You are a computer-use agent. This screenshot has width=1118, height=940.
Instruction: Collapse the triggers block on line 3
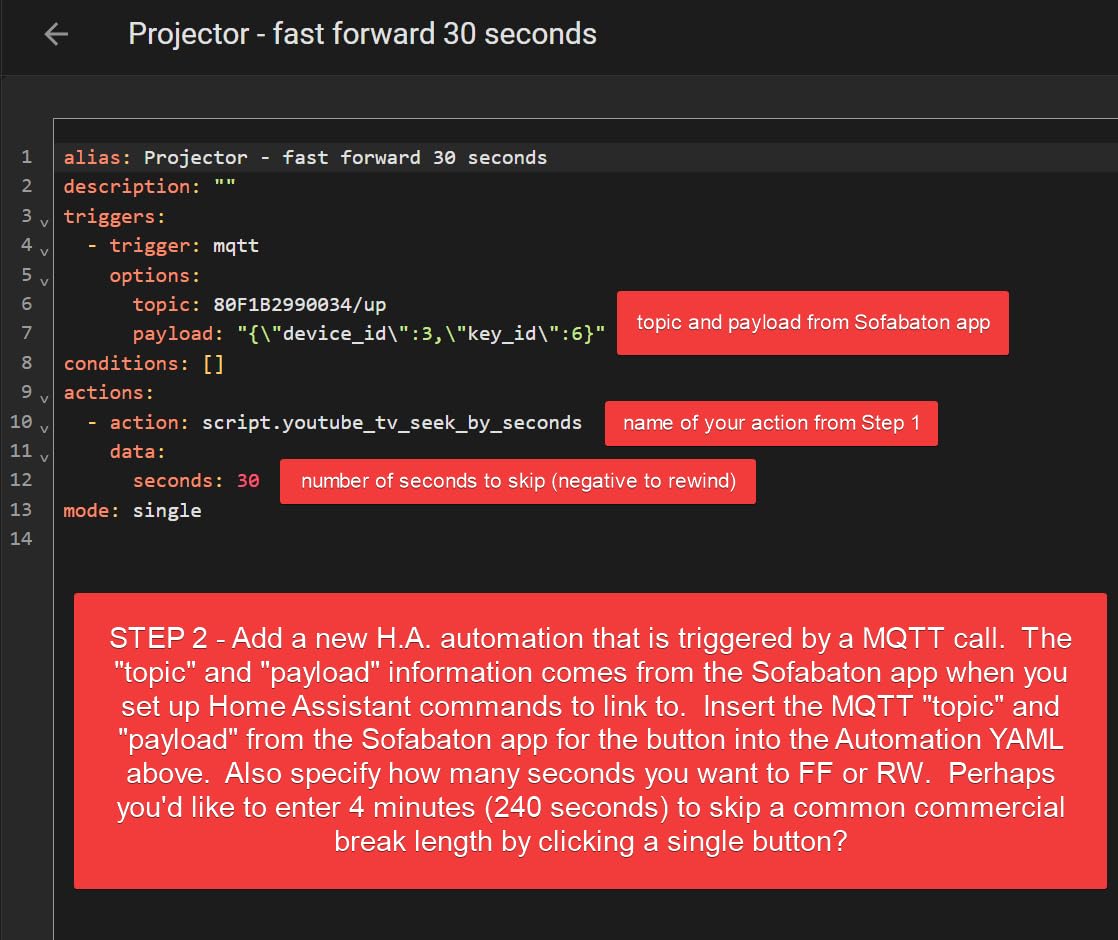pyautogui.click(x=44, y=219)
